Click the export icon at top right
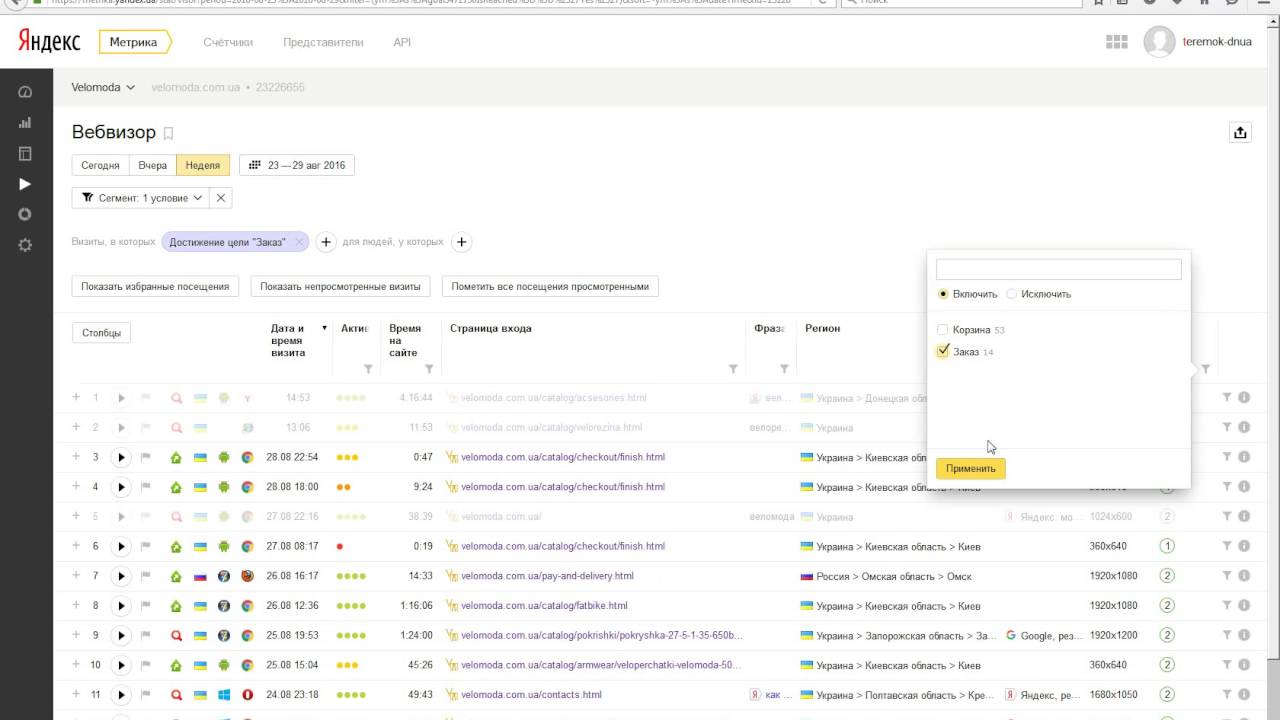1280x720 pixels. click(x=1240, y=133)
